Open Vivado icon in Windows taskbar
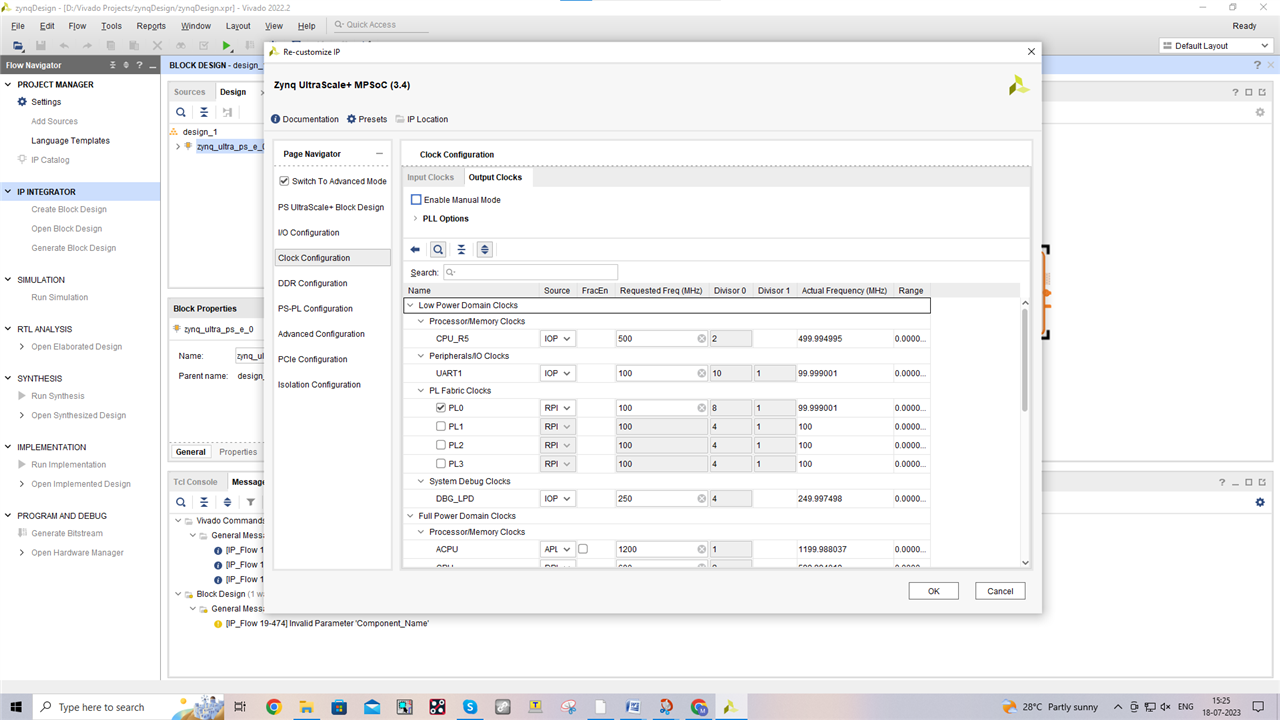Viewport: 1280px width, 720px height. [731, 707]
